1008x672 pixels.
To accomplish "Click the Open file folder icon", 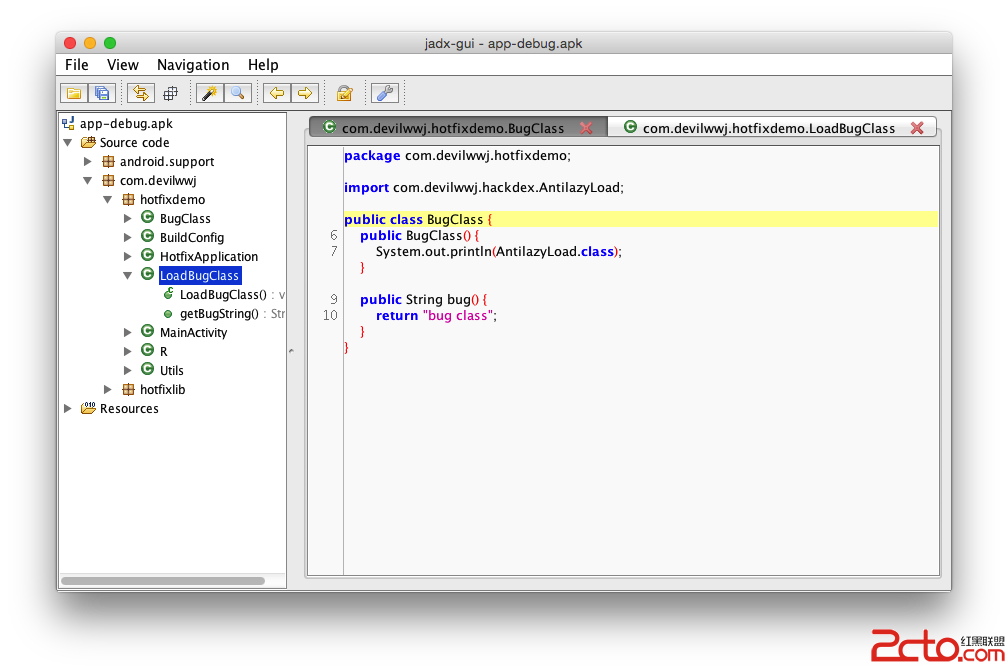I will (x=73, y=93).
